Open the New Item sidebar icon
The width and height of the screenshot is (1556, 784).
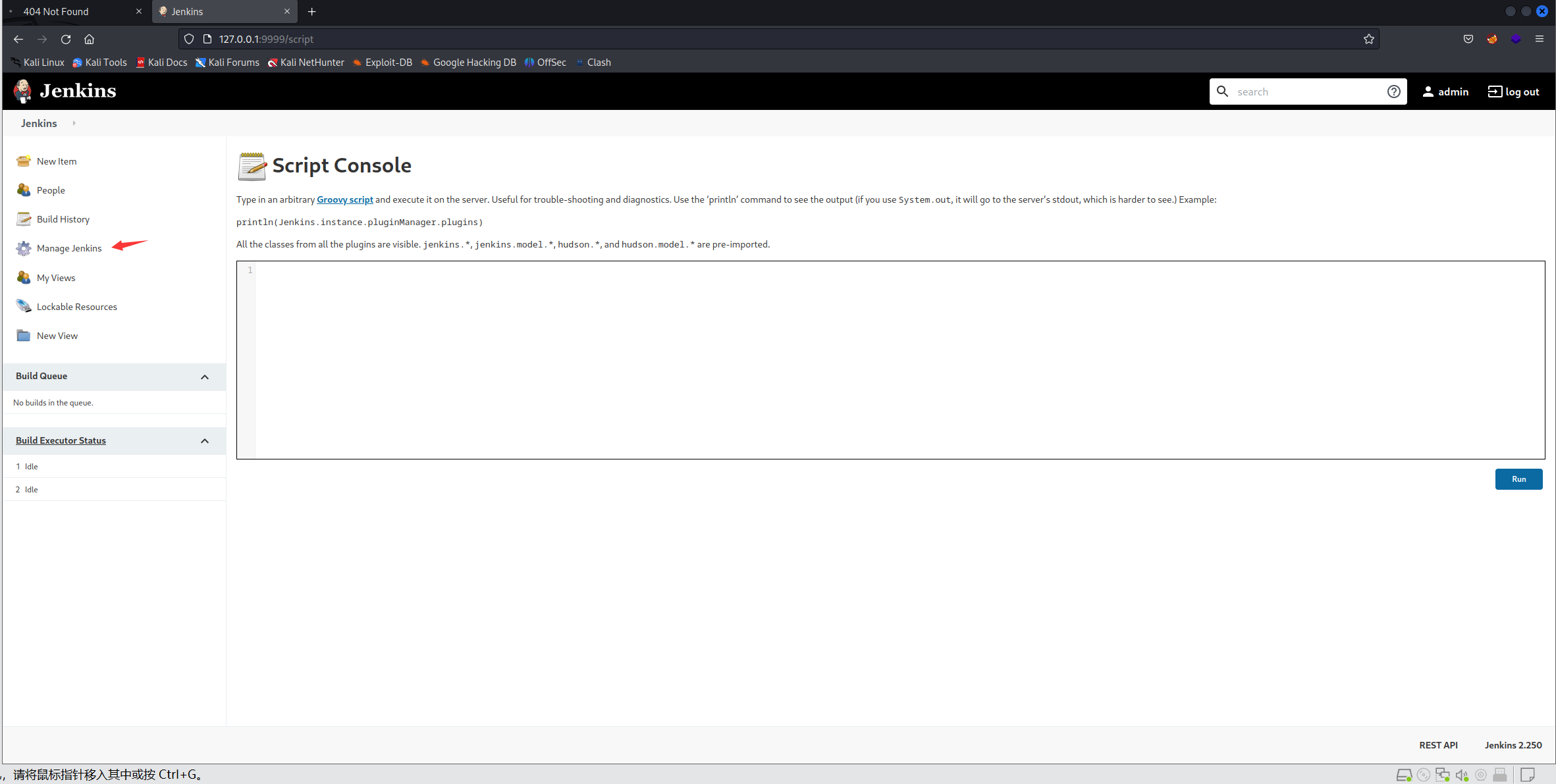(24, 161)
